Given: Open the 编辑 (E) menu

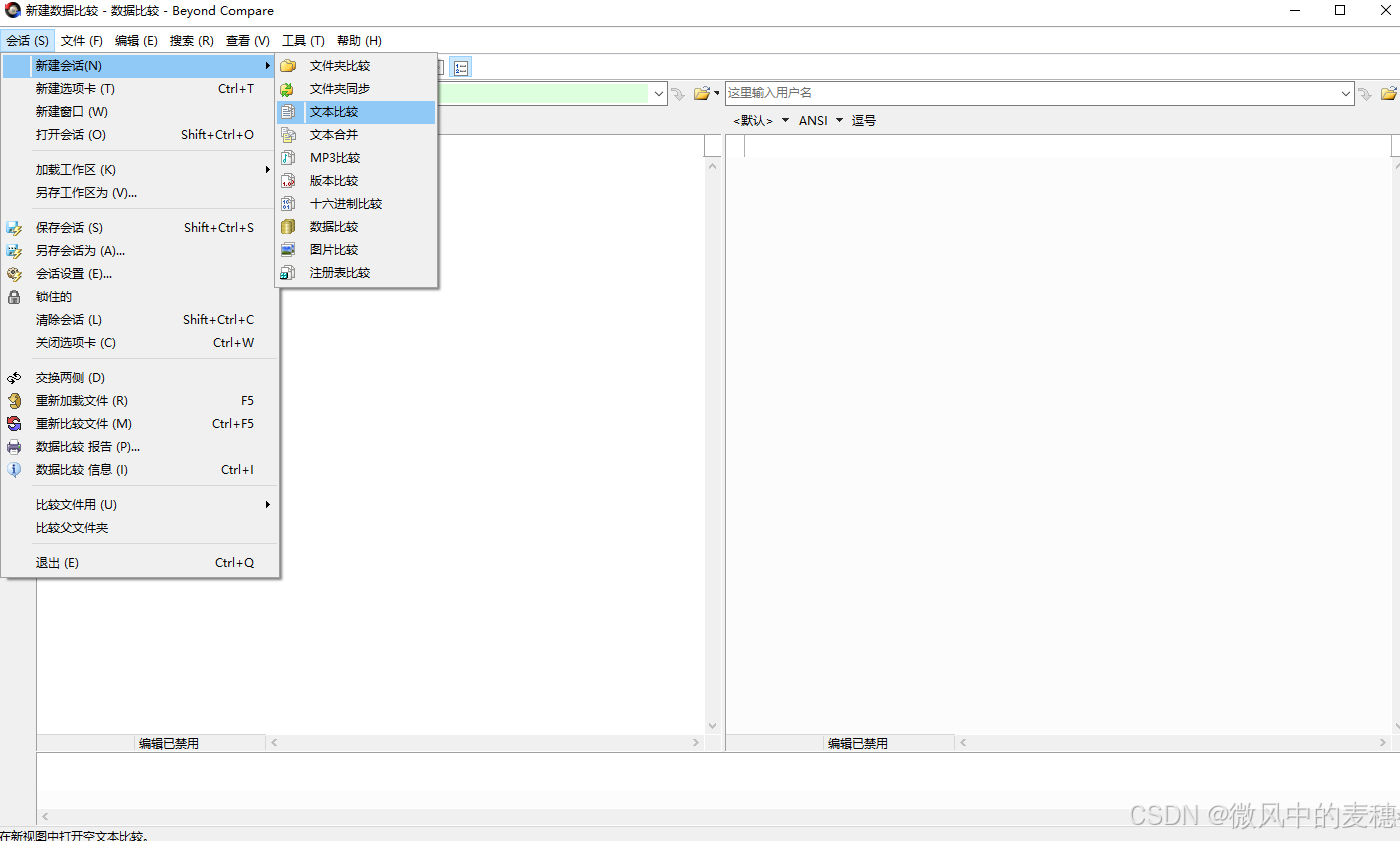Looking at the screenshot, I should pos(136,41).
